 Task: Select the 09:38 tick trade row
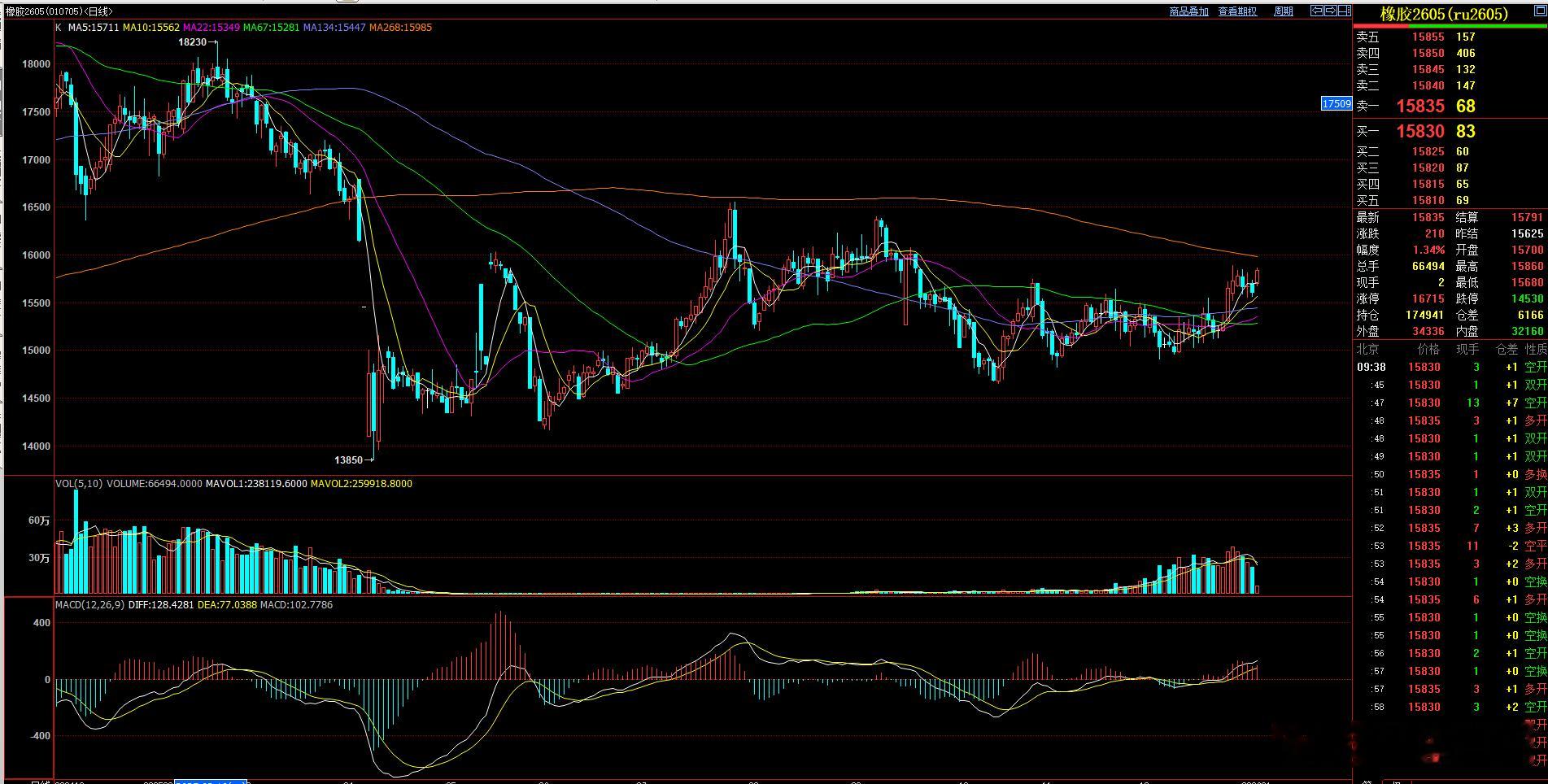(x=1450, y=367)
